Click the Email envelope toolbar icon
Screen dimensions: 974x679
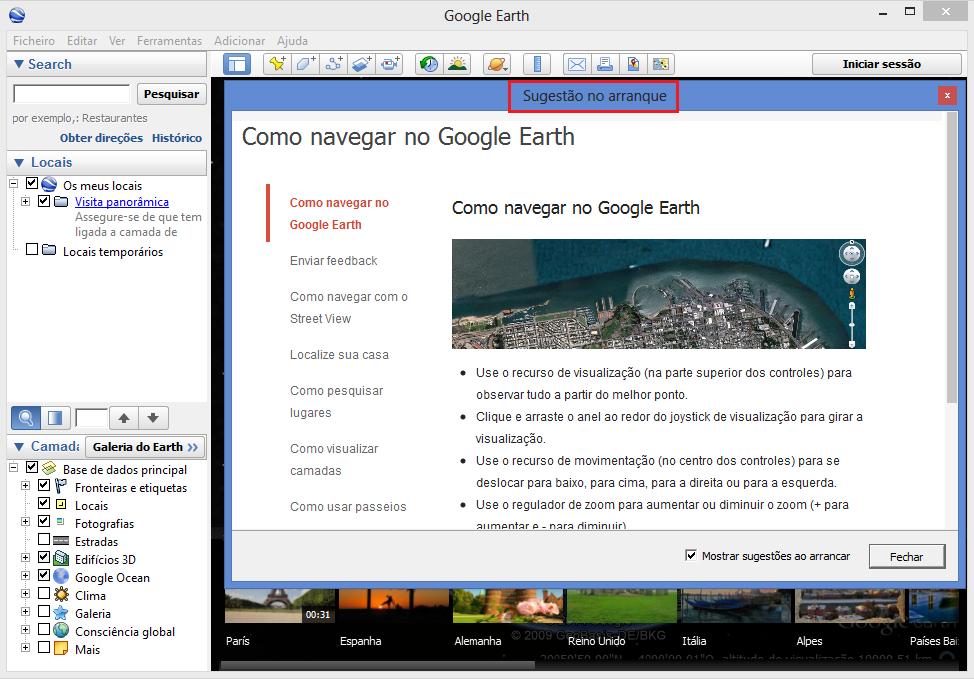click(x=576, y=64)
